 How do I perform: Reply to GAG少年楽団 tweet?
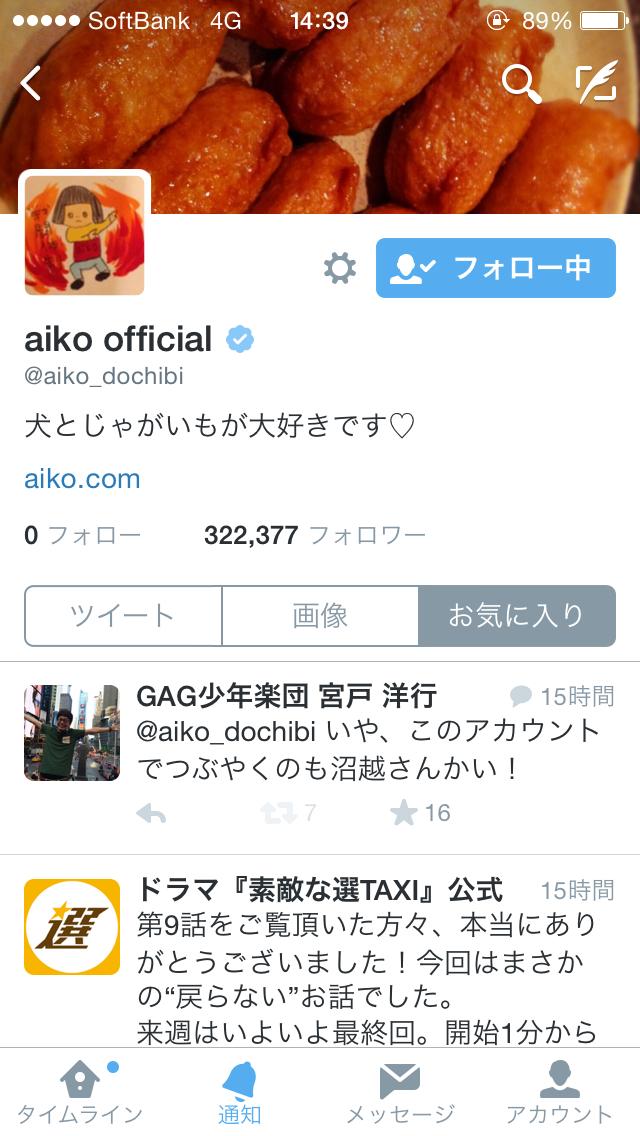[151, 814]
